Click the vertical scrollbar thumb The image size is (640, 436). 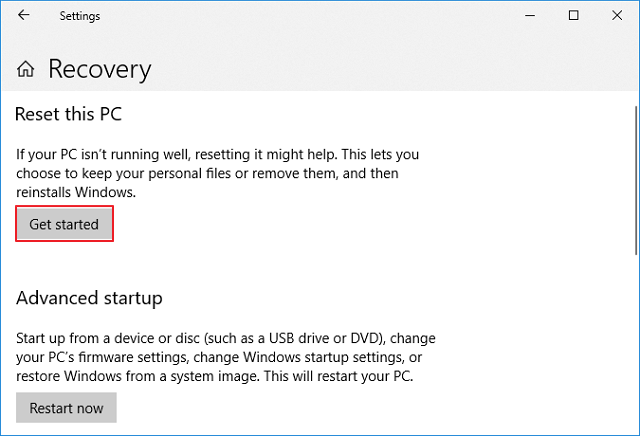pyautogui.click(x=636, y=180)
